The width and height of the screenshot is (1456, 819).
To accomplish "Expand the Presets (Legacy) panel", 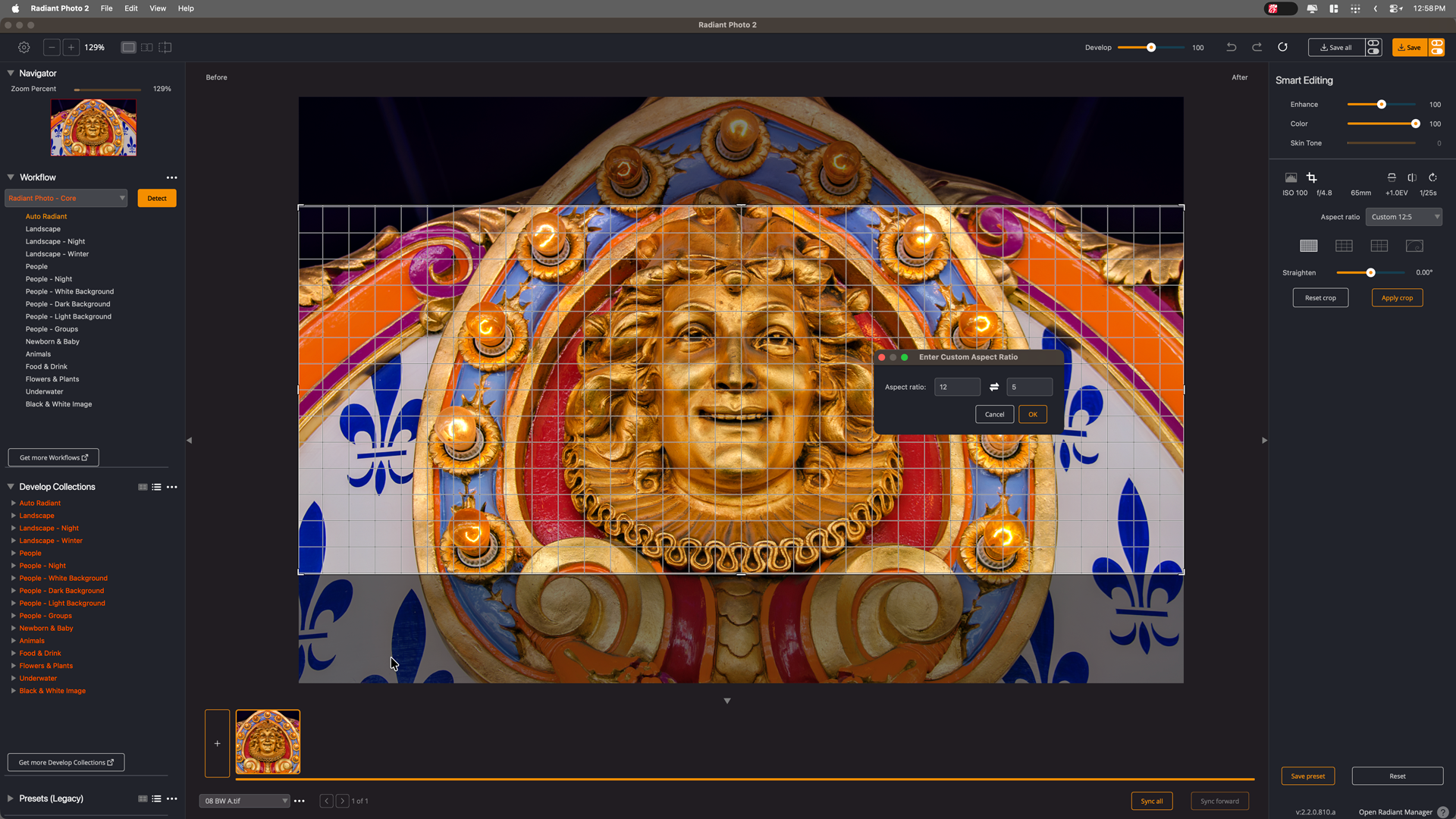I will tap(11, 799).
